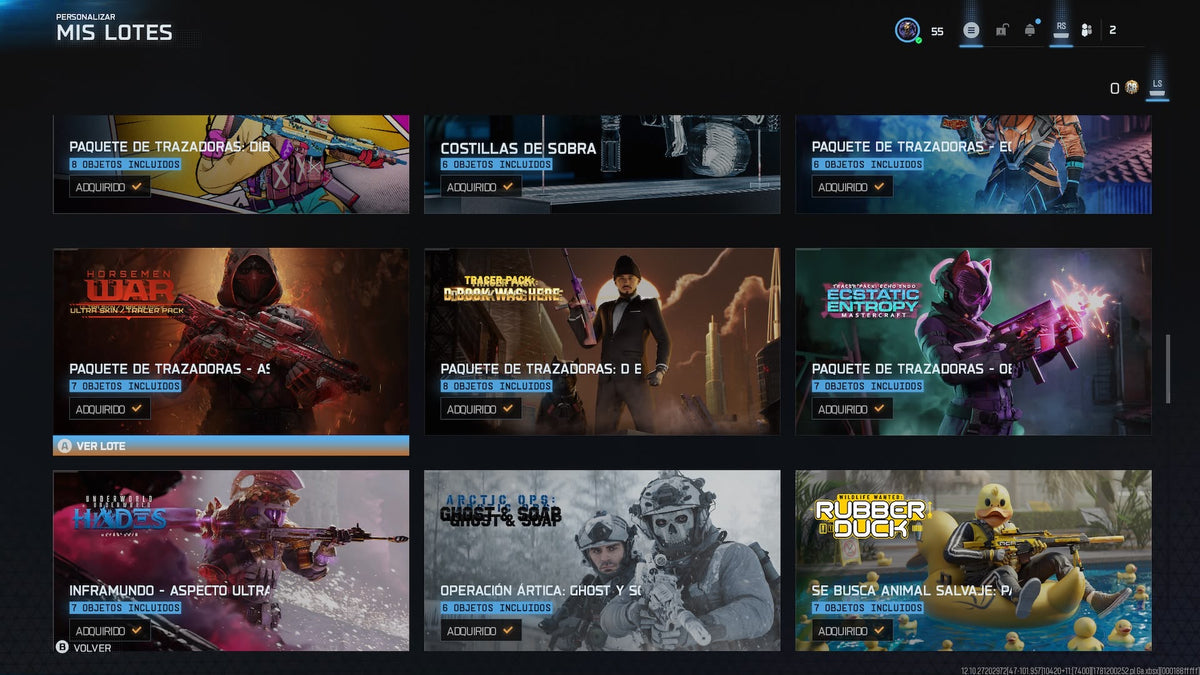Open the player profile avatar
The height and width of the screenshot is (675, 1200).
907,30
